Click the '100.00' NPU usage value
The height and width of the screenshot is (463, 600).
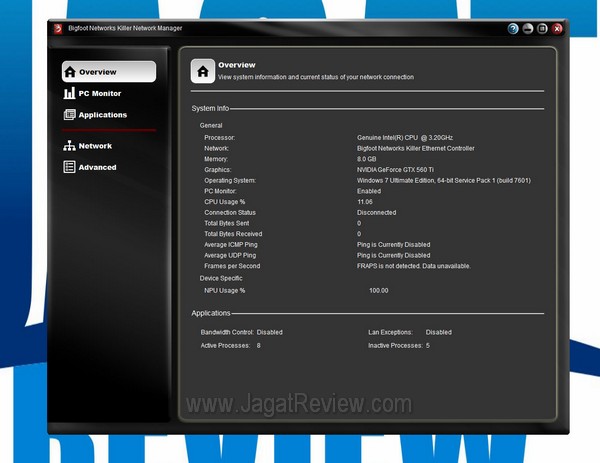coord(378,290)
